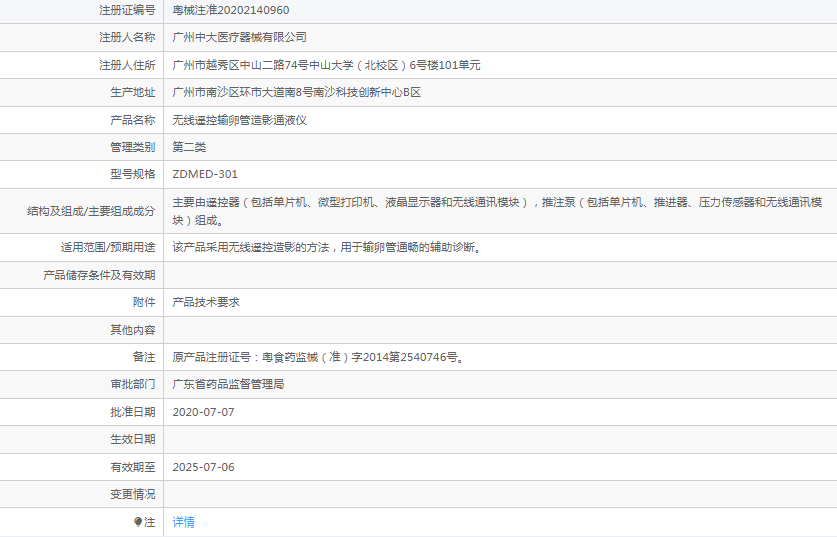Click the bulb icon beside 注 label
Viewport: 837px width, 537px height.
click(x=138, y=522)
